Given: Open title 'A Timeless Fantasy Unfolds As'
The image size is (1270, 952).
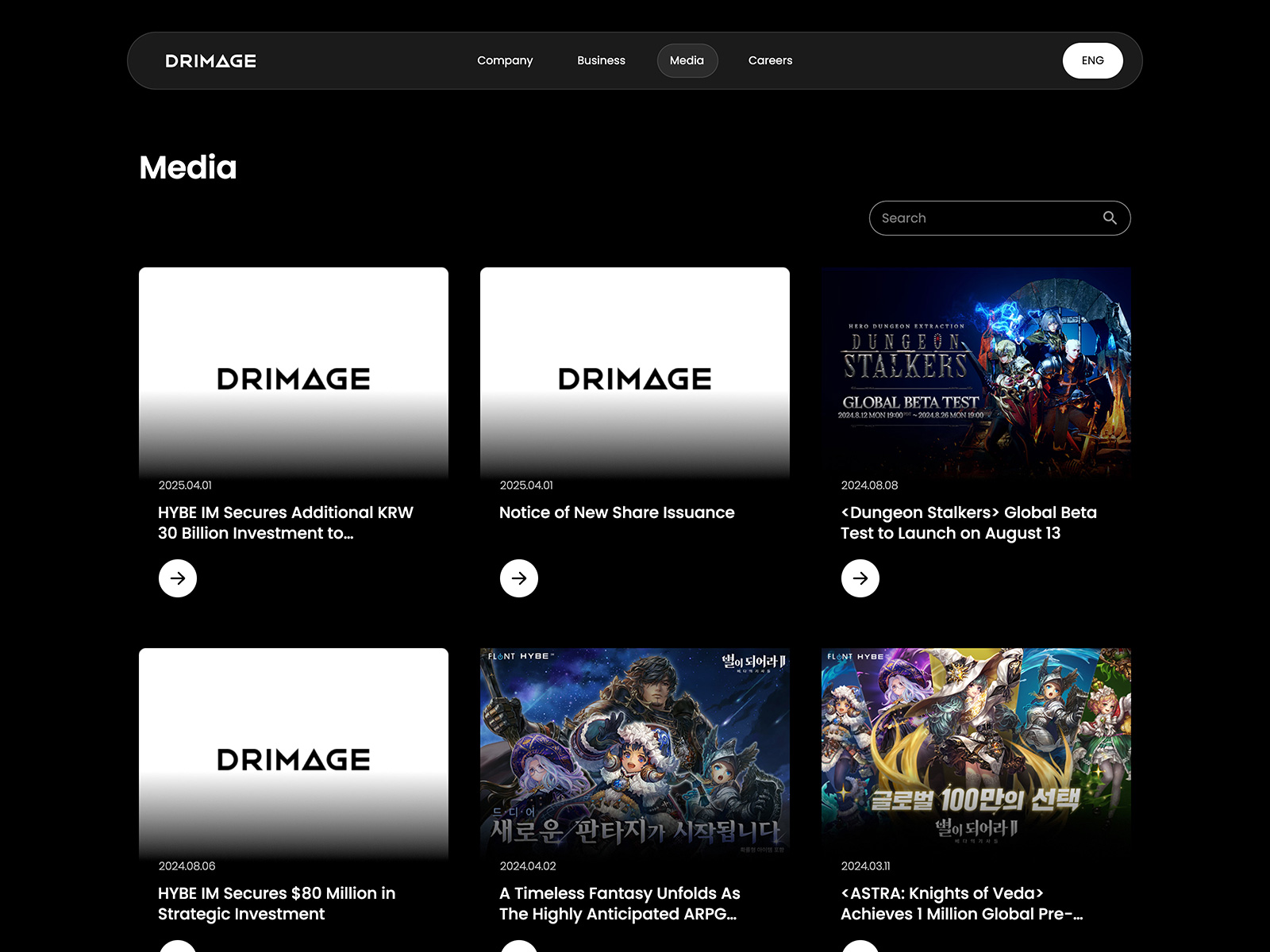Looking at the screenshot, I should pyautogui.click(x=619, y=904).
